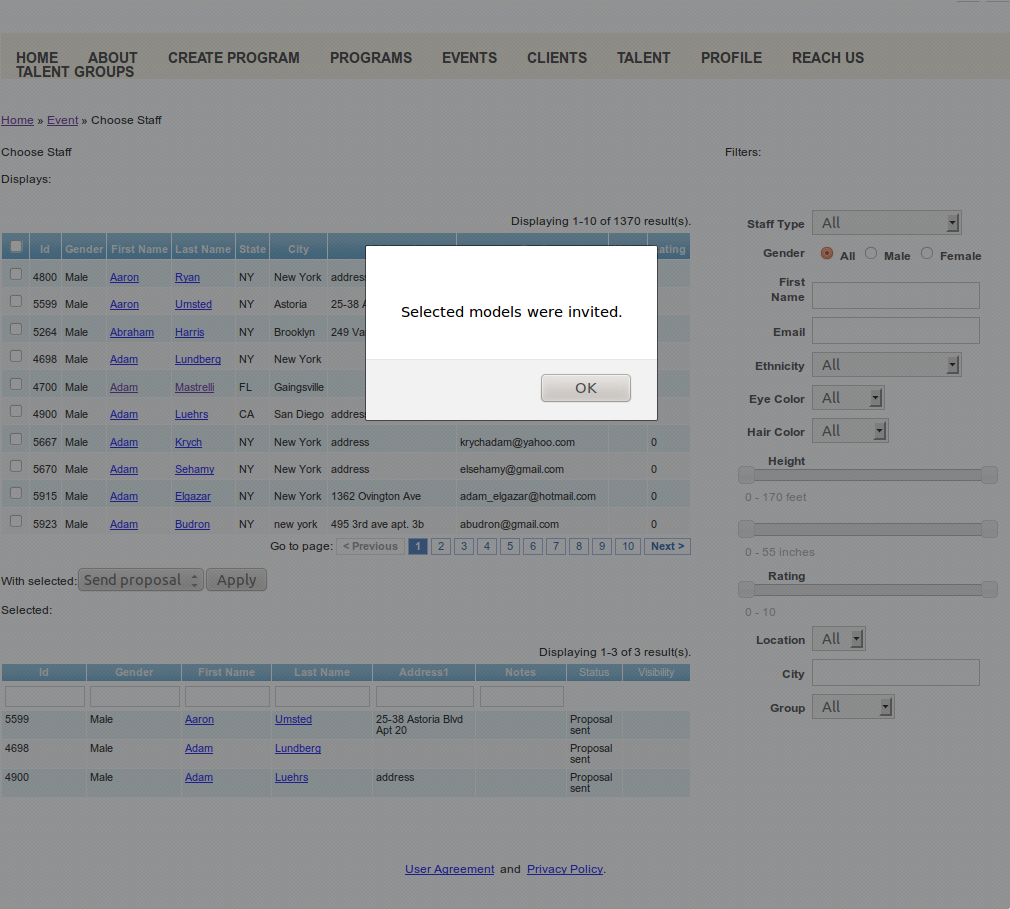
Task: Check the row for Id 5599
Action: click(16, 301)
